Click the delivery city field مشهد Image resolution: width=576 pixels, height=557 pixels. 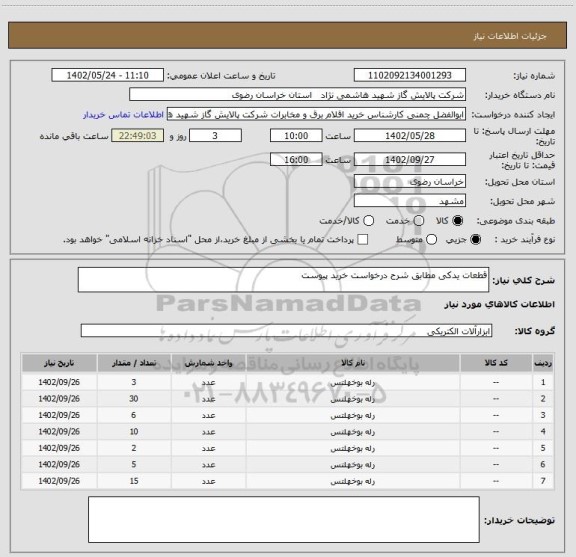coord(410,201)
